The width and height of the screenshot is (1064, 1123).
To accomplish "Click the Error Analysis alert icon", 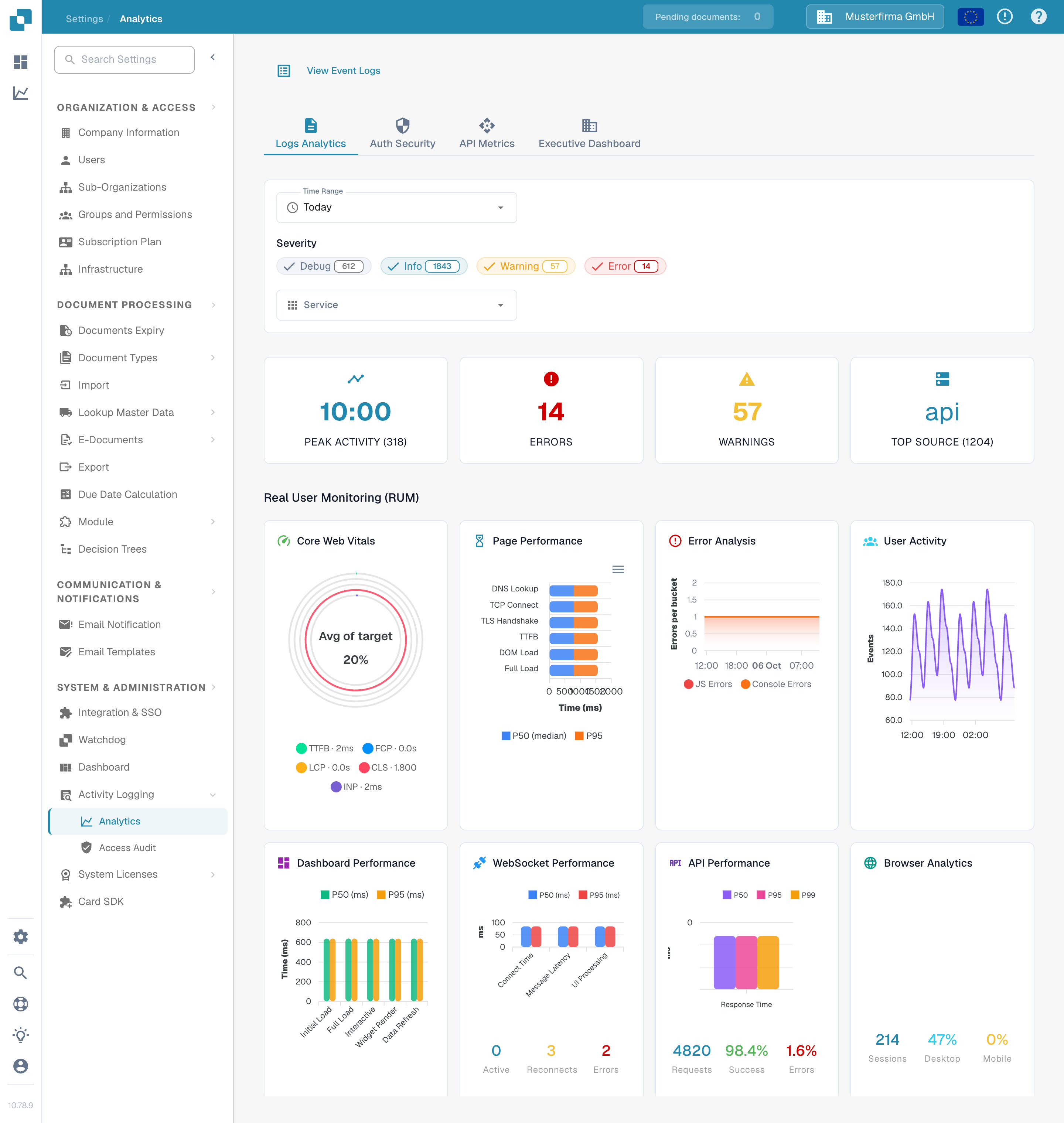I will coord(675,541).
